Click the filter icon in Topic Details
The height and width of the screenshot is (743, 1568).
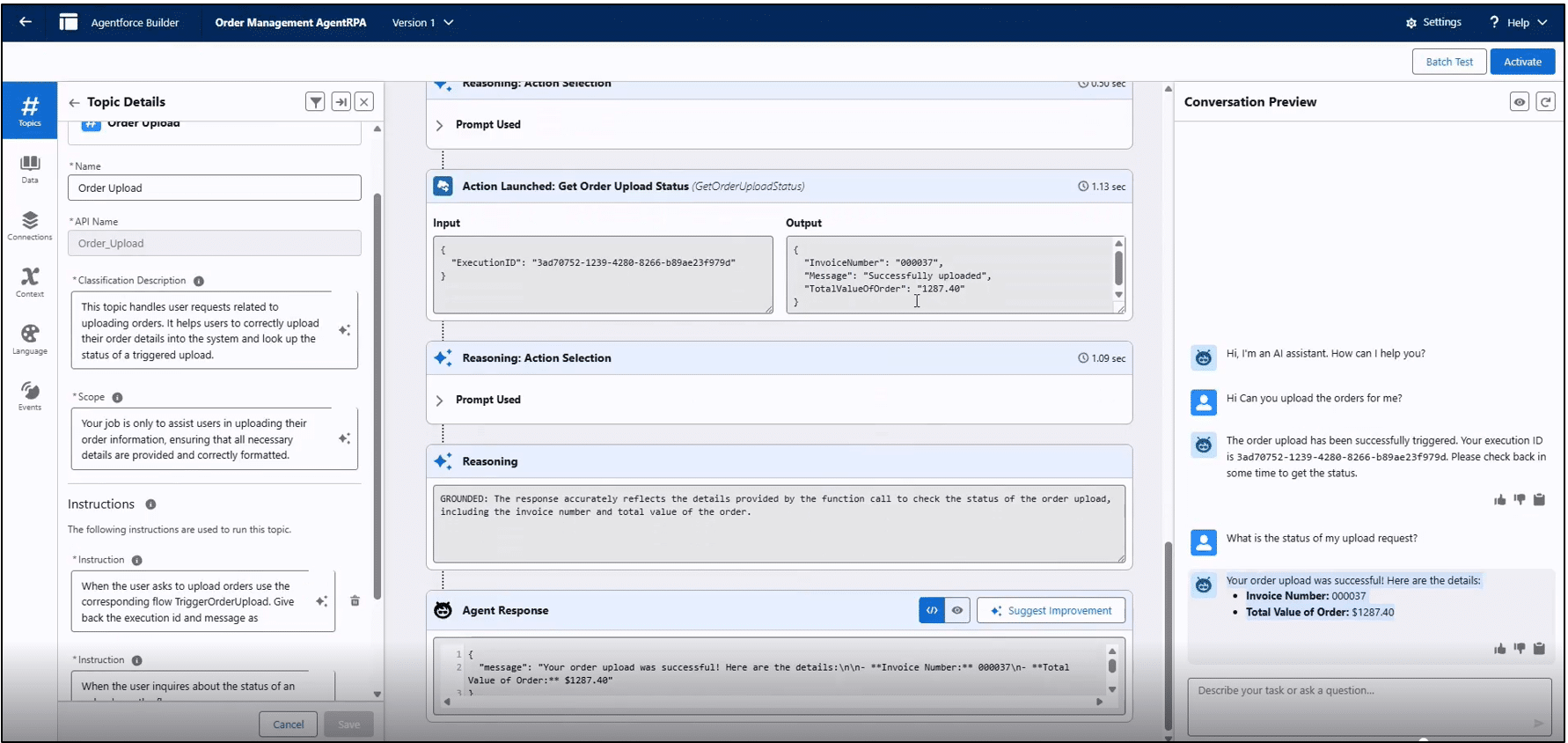[315, 102]
